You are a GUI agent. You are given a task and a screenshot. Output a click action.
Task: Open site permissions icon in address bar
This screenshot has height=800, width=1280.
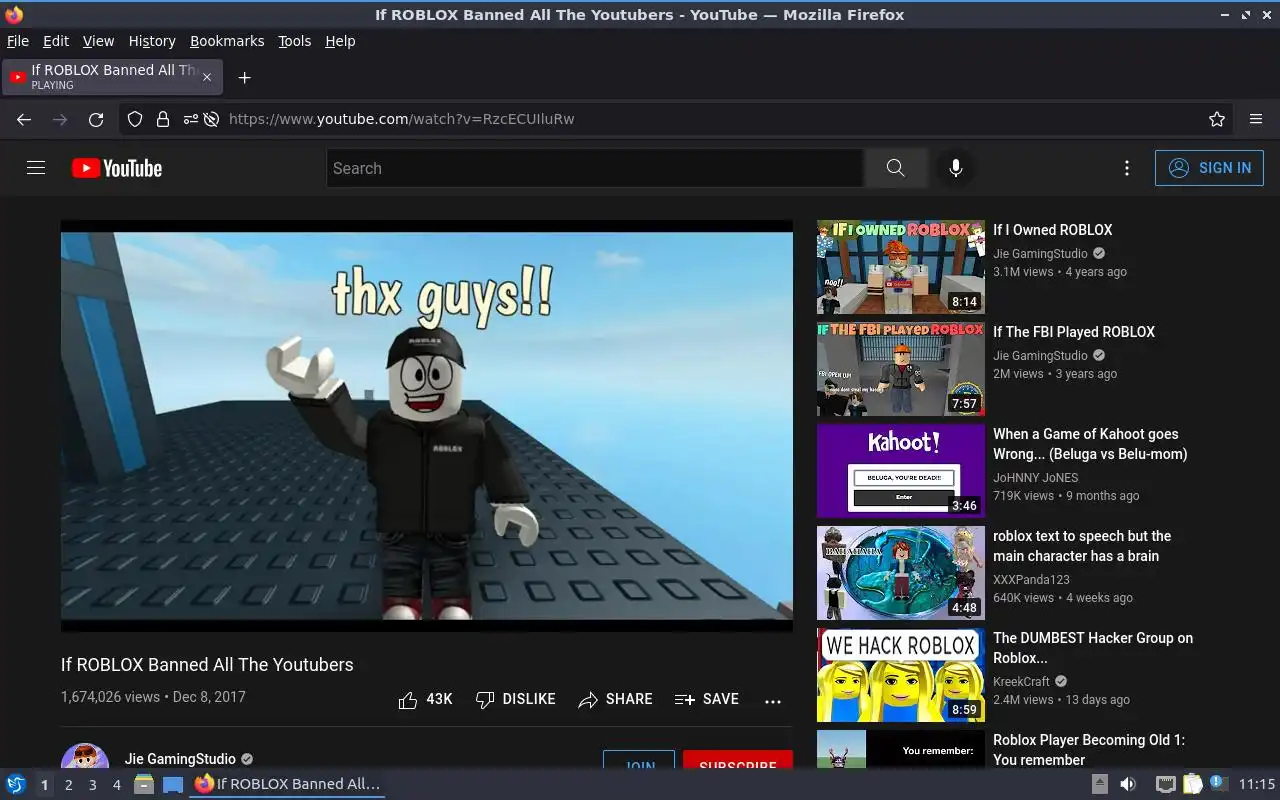[x=190, y=119]
